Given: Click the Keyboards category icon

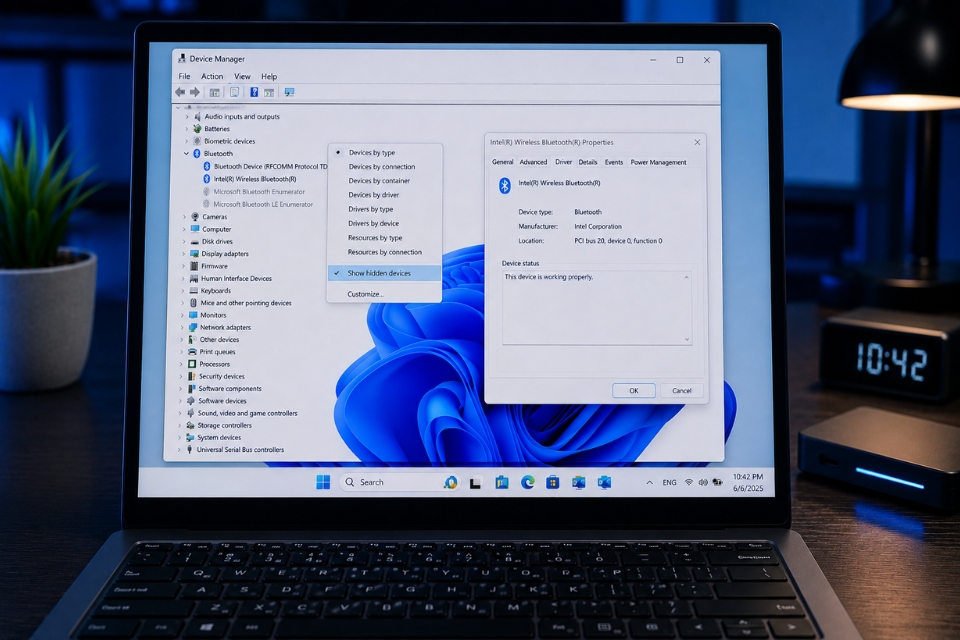Looking at the screenshot, I should pyautogui.click(x=194, y=291).
